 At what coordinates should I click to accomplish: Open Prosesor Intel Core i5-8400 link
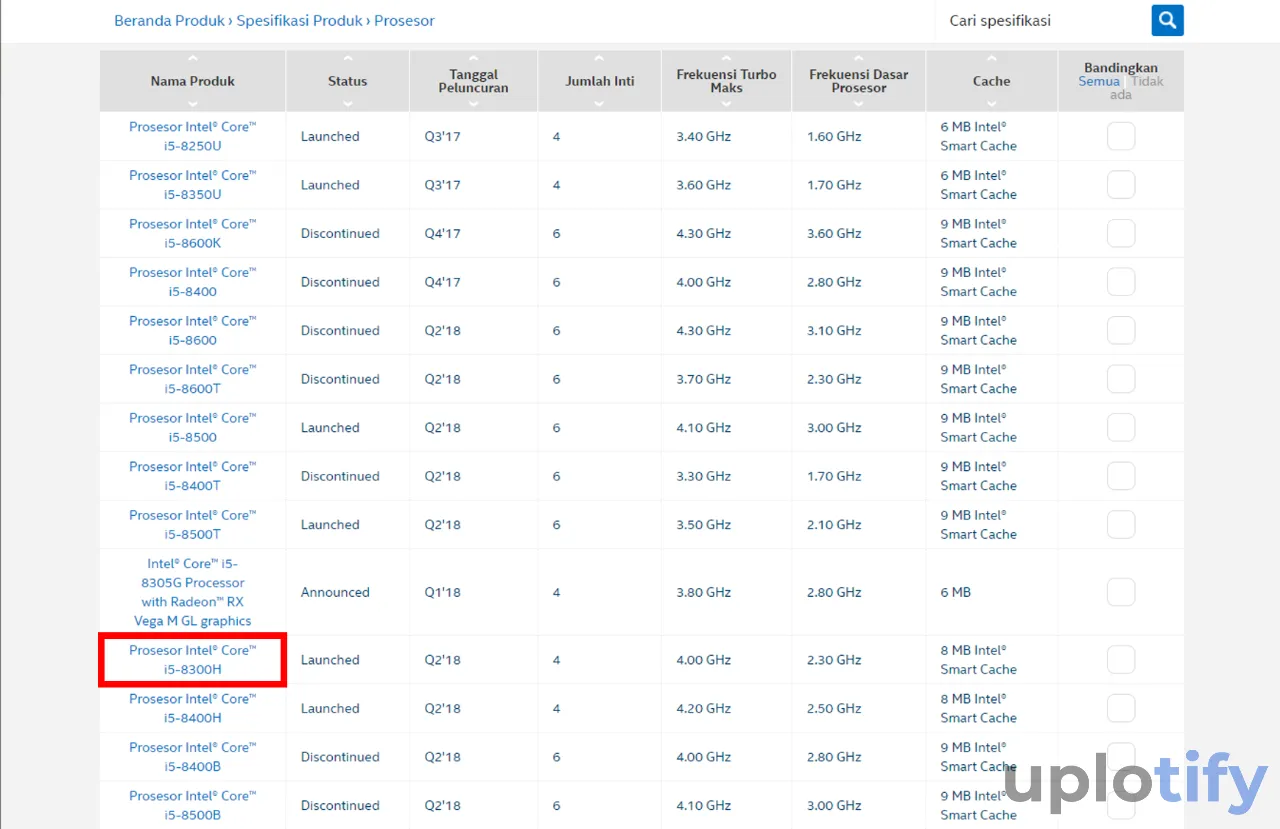(x=192, y=282)
